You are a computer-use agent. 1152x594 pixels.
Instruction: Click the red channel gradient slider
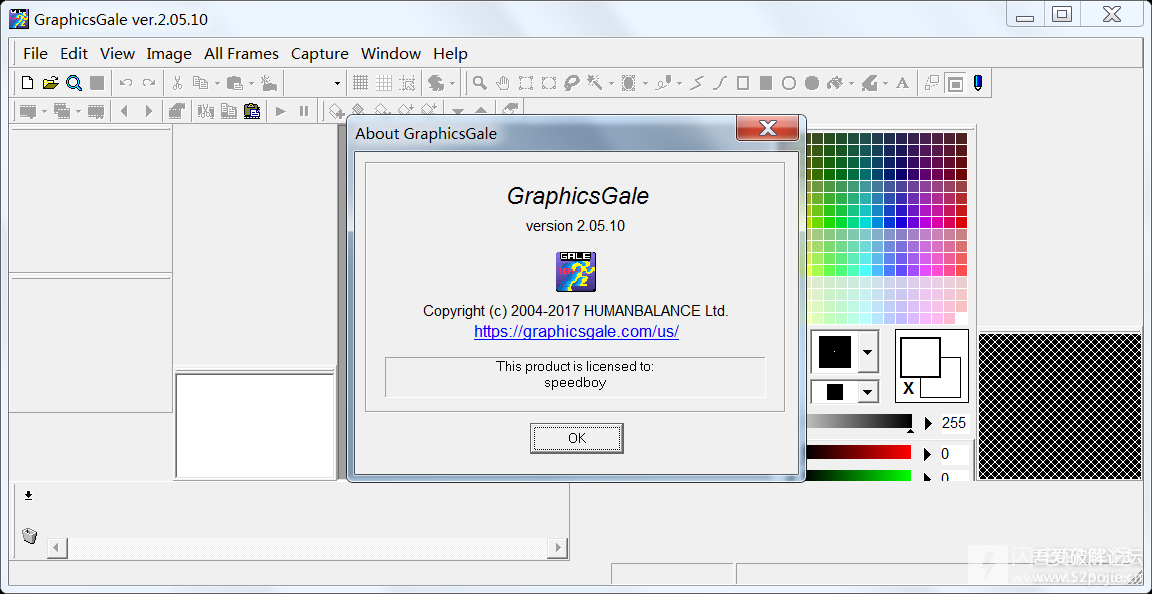pos(859,452)
